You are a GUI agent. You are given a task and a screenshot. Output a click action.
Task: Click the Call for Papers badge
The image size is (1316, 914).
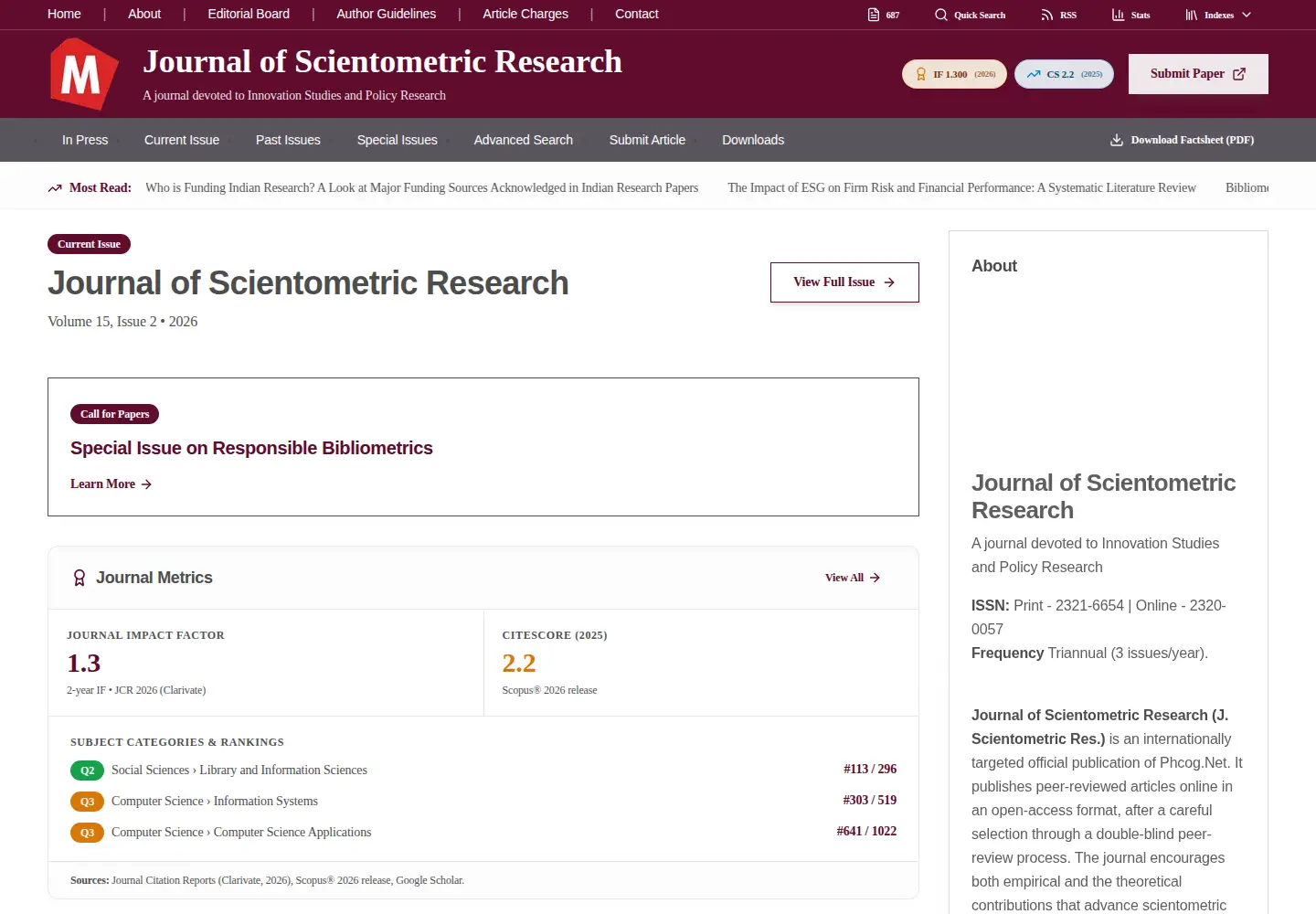click(x=114, y=414)
